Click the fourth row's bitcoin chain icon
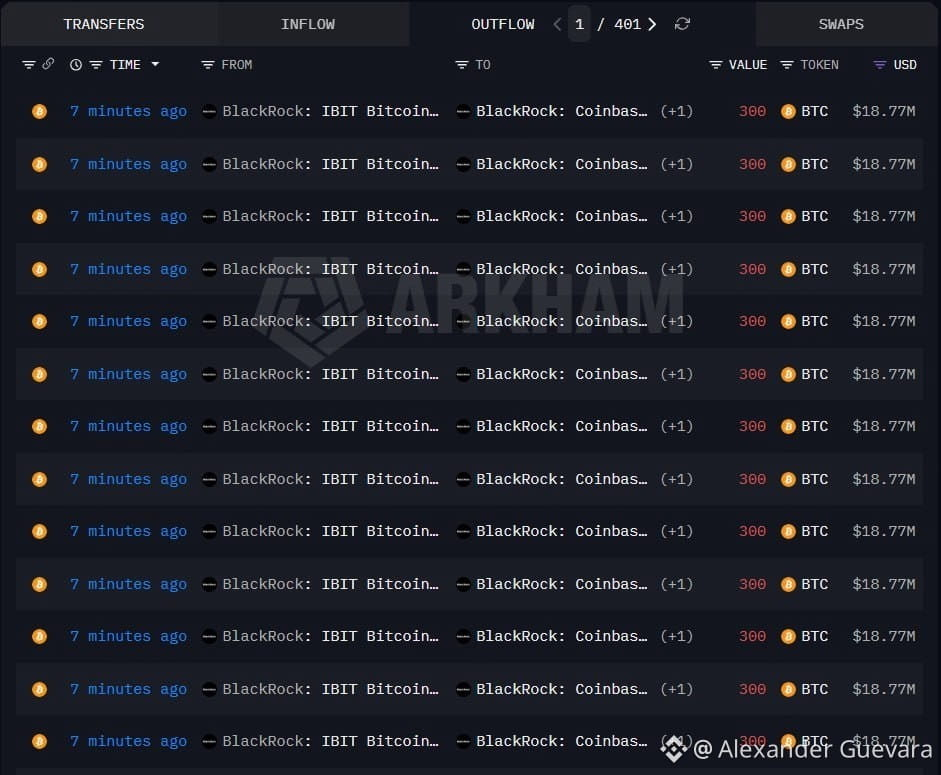 pos(40,269)
